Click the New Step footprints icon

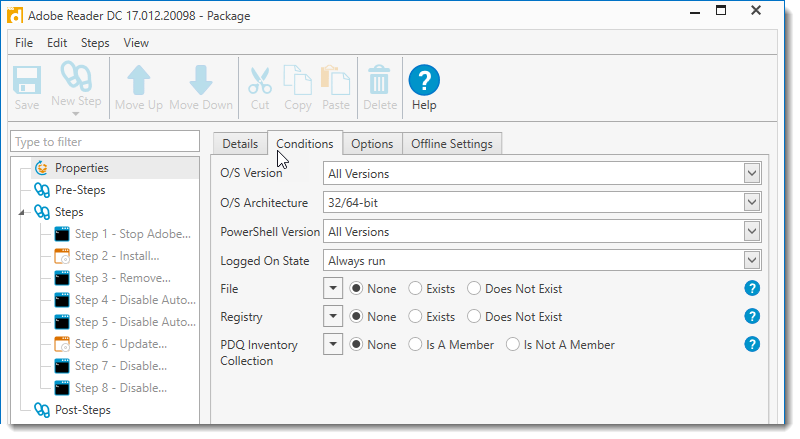click(76, 79)
